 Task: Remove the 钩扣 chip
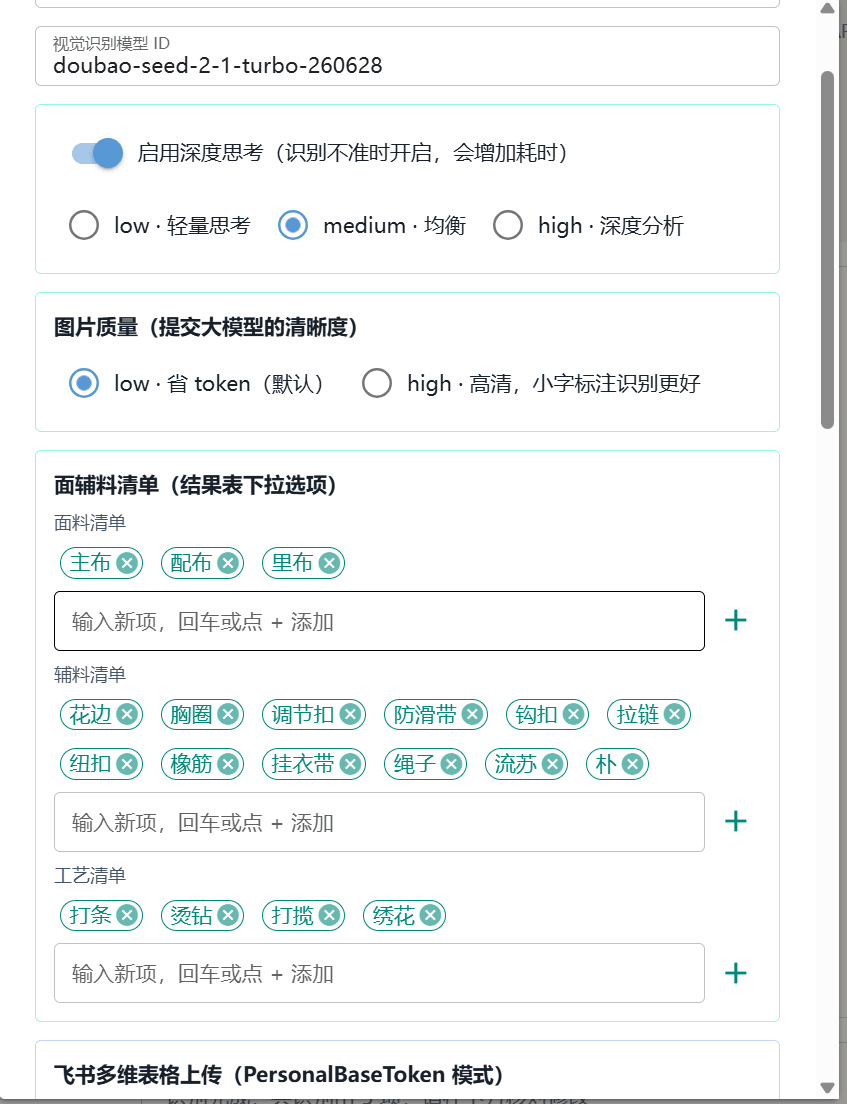(x=573, y=715)
